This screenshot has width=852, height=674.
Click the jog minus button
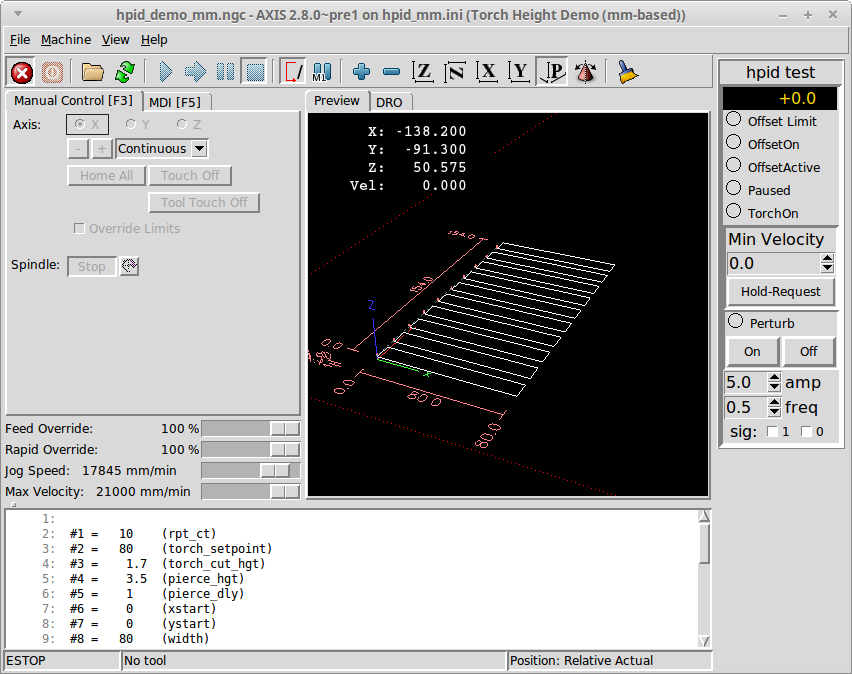pyautogui.click(x=78, y=148)
